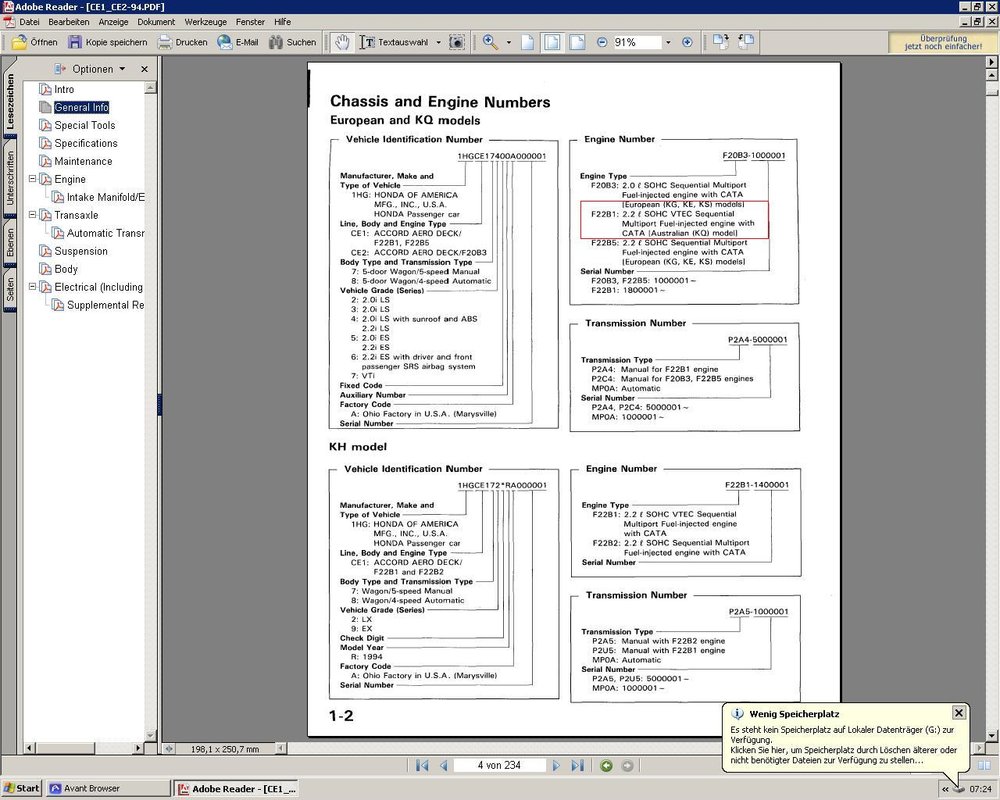
Task: Rotate page counterclockwise icon
Action: (746, 42)
